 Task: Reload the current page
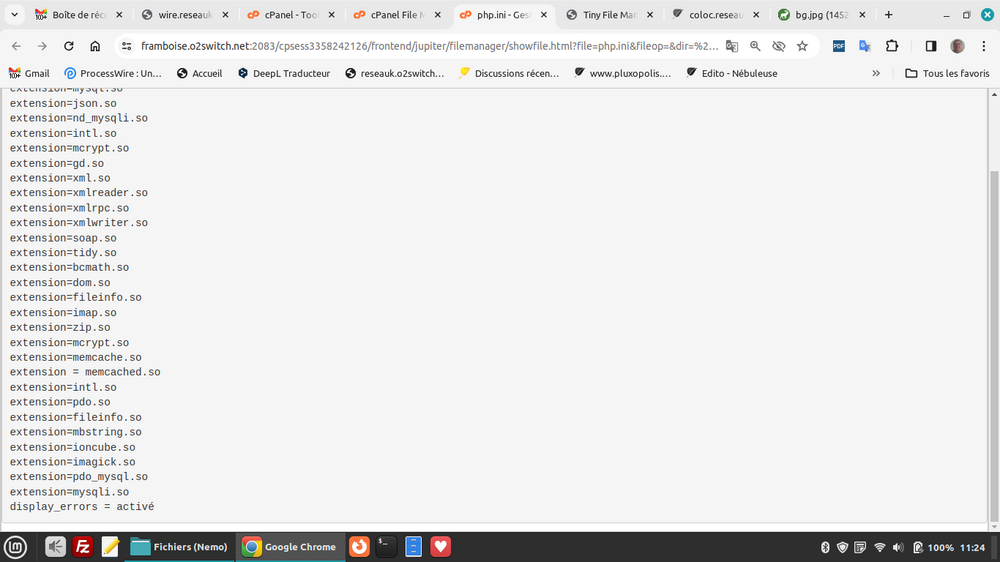coord(68,46)
